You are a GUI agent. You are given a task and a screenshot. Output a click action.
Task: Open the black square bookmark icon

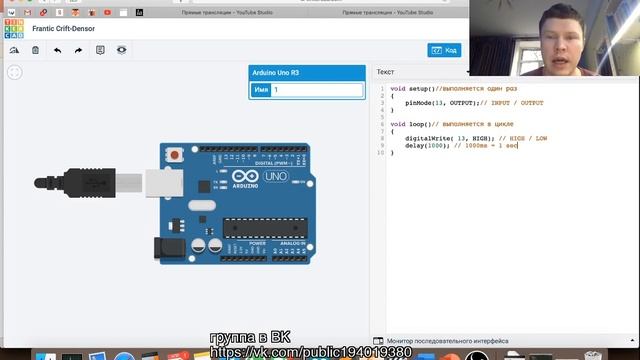pyautogui.click(x=139, y=13)
